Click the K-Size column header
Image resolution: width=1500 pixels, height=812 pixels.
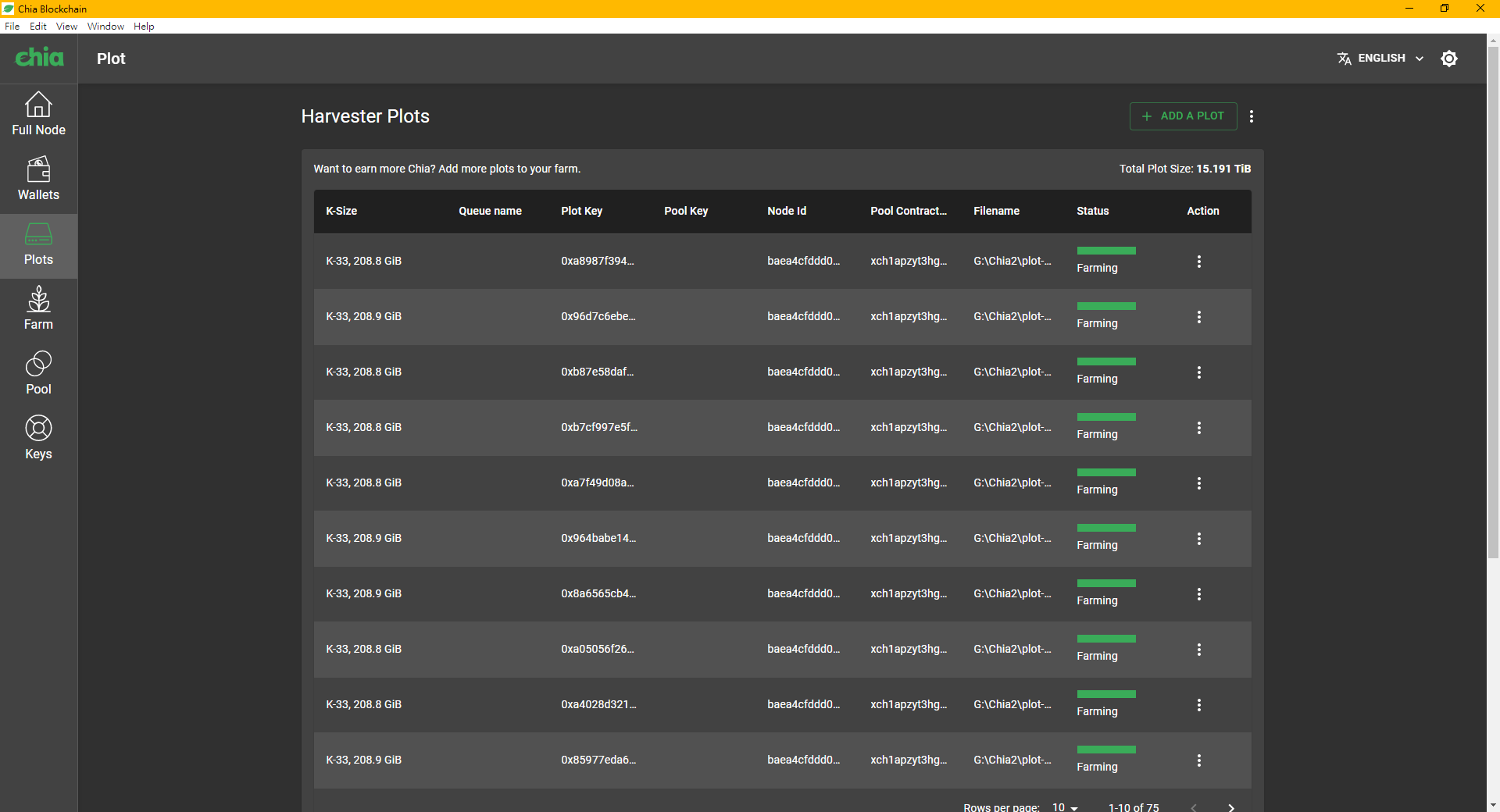pos(341,211)
